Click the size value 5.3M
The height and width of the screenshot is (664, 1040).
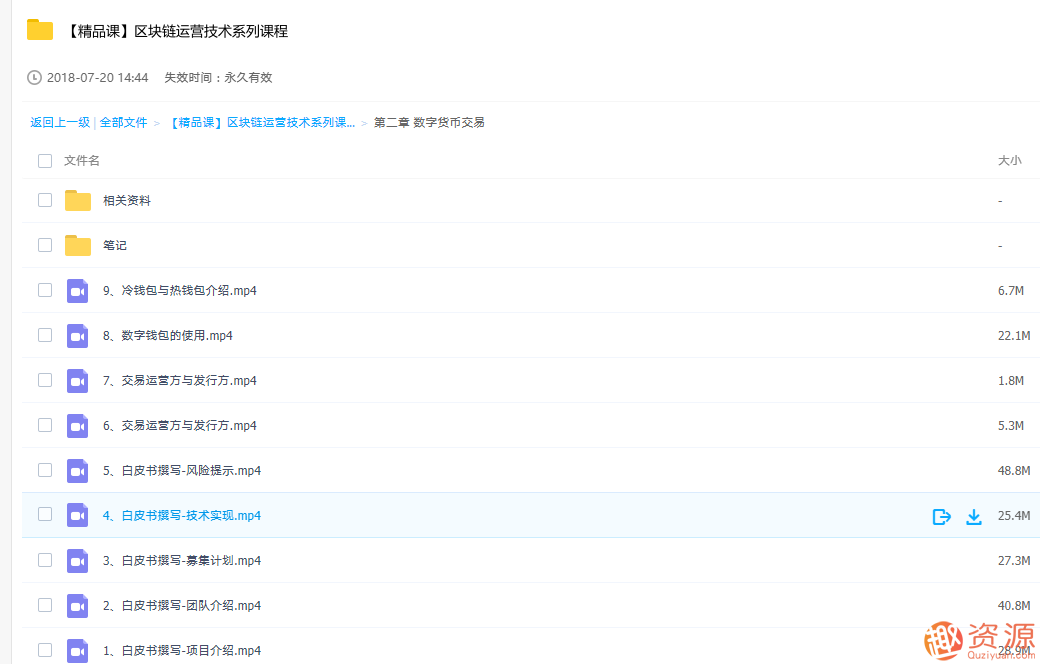(x=1011, y=426)
